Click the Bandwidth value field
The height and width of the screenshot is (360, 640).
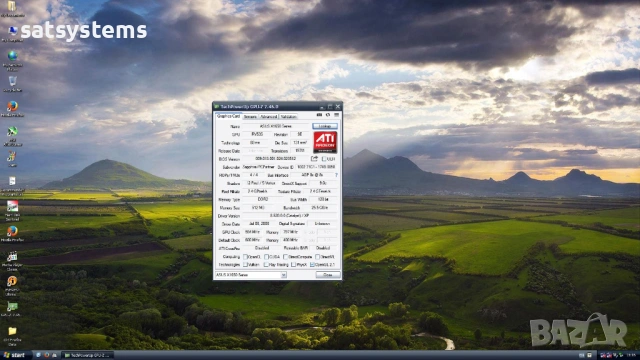click(x=320, y=208)
